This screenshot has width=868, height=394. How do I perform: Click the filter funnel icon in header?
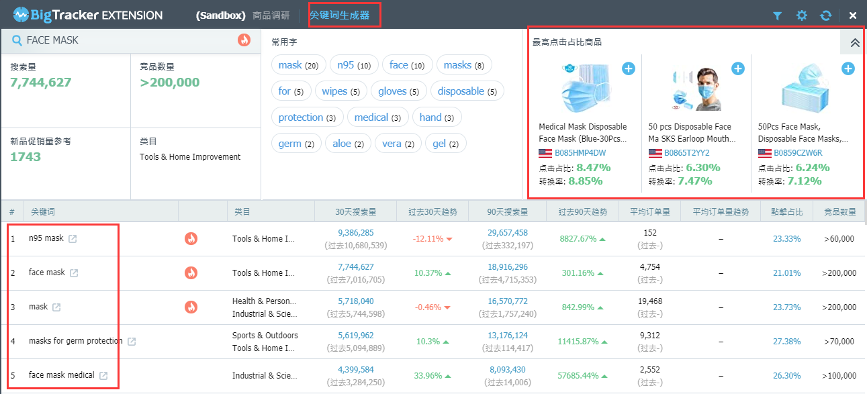(x=777, y=15)
